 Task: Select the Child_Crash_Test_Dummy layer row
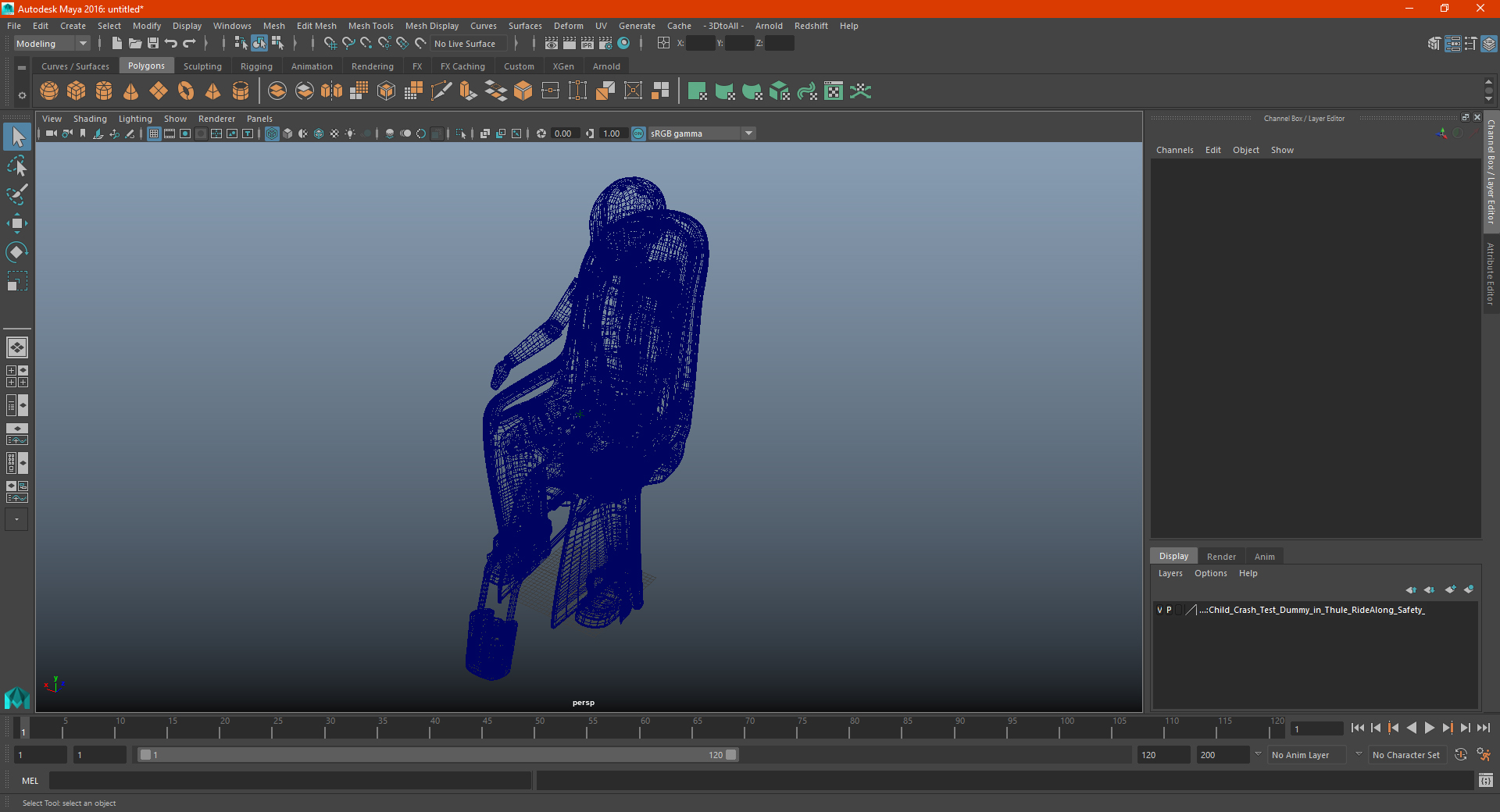[1316, 610]
